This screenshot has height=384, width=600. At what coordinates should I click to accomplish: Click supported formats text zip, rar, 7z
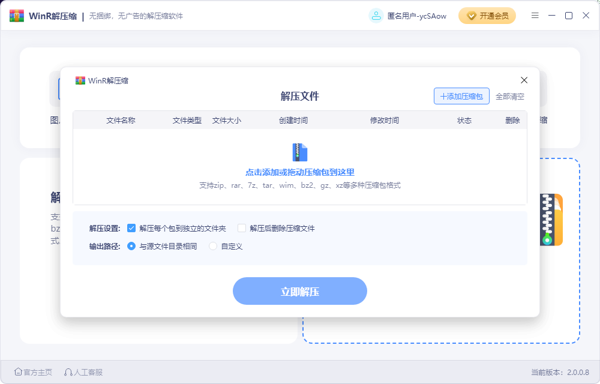tap(300, 185)
